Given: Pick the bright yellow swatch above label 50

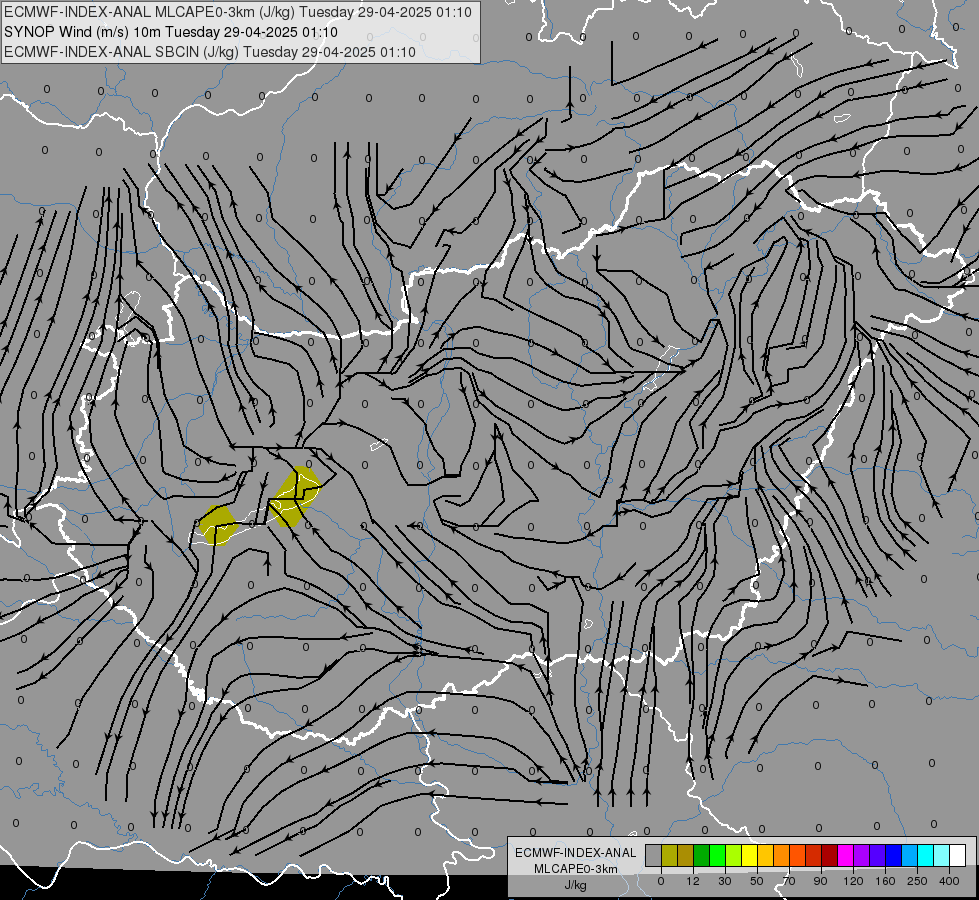Looking at the screenshot, I should click(750, 855).
